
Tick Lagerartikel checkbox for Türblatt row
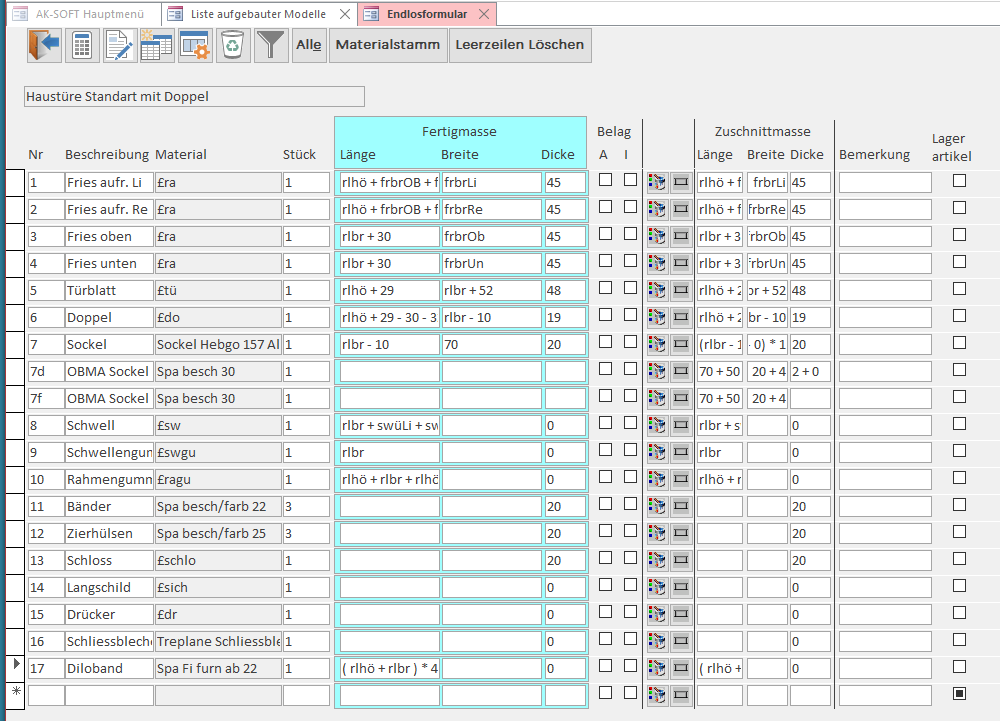tap(959, 289)
